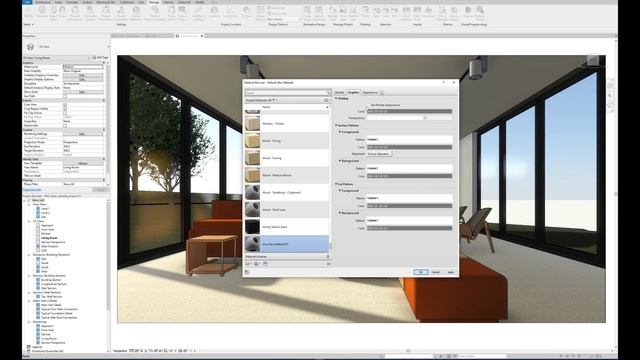
Task: Collapse Surface Pattern Foreground subsection
Action: coord(340,132)
